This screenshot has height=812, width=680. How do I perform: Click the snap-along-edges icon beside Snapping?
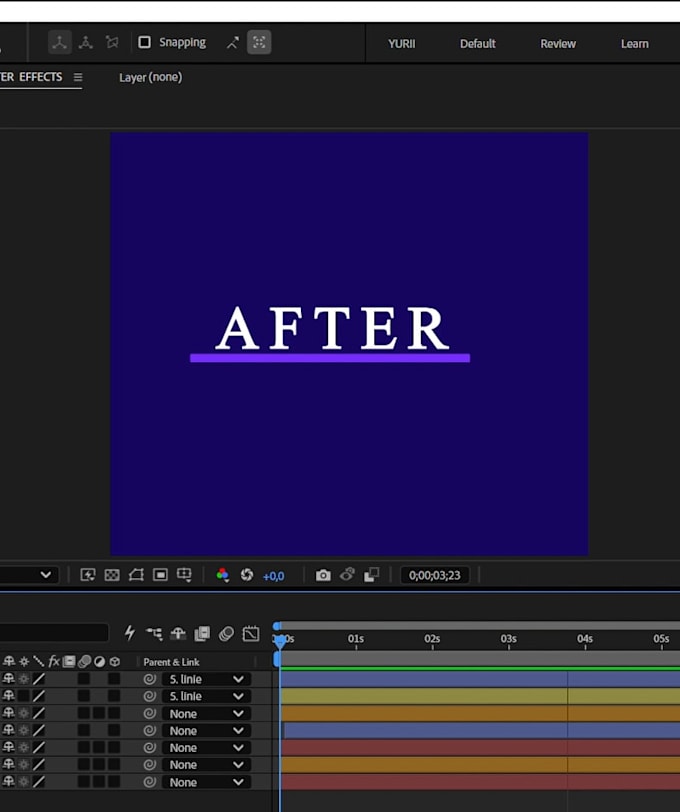point(233,42)
